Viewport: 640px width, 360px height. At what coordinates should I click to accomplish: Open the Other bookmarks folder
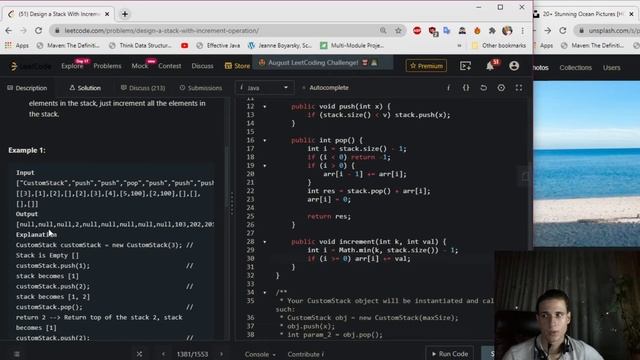pyautogui.click(x=498, y=46)
